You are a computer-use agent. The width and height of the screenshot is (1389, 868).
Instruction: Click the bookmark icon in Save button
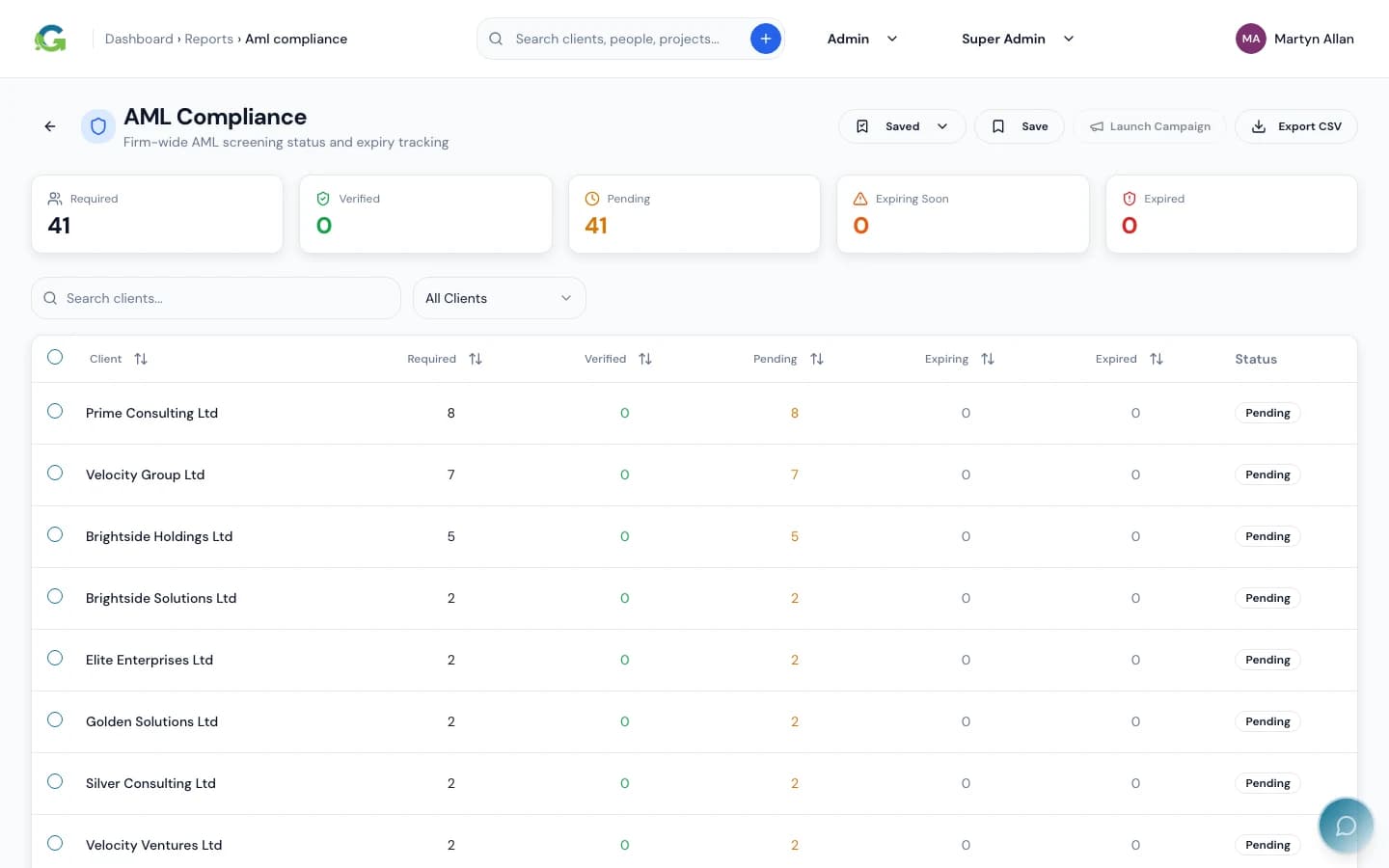click(998, 126)
